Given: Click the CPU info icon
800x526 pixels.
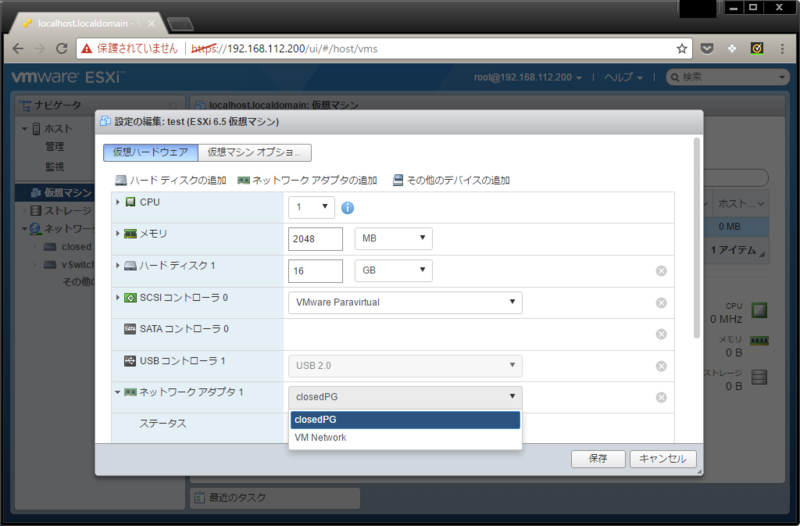Looking at the screenshot, I should tap(347, 208).
